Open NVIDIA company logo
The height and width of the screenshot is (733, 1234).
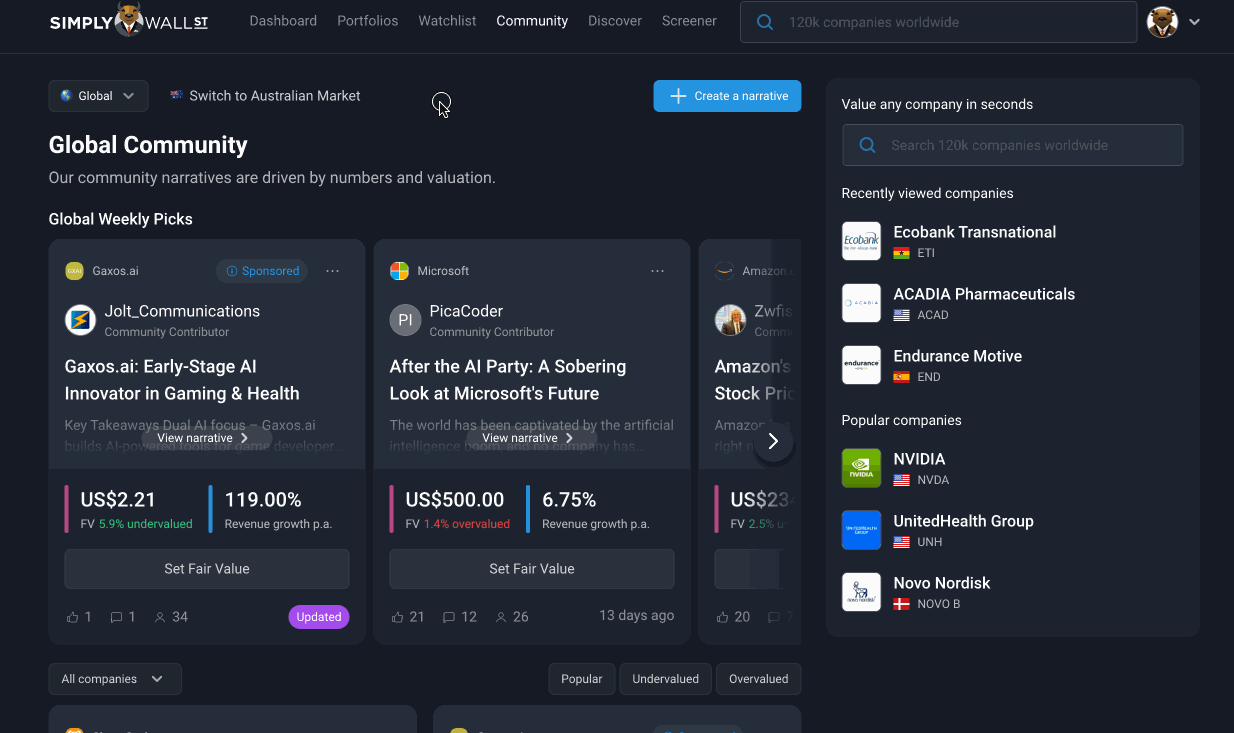click(x=861, y=468)
